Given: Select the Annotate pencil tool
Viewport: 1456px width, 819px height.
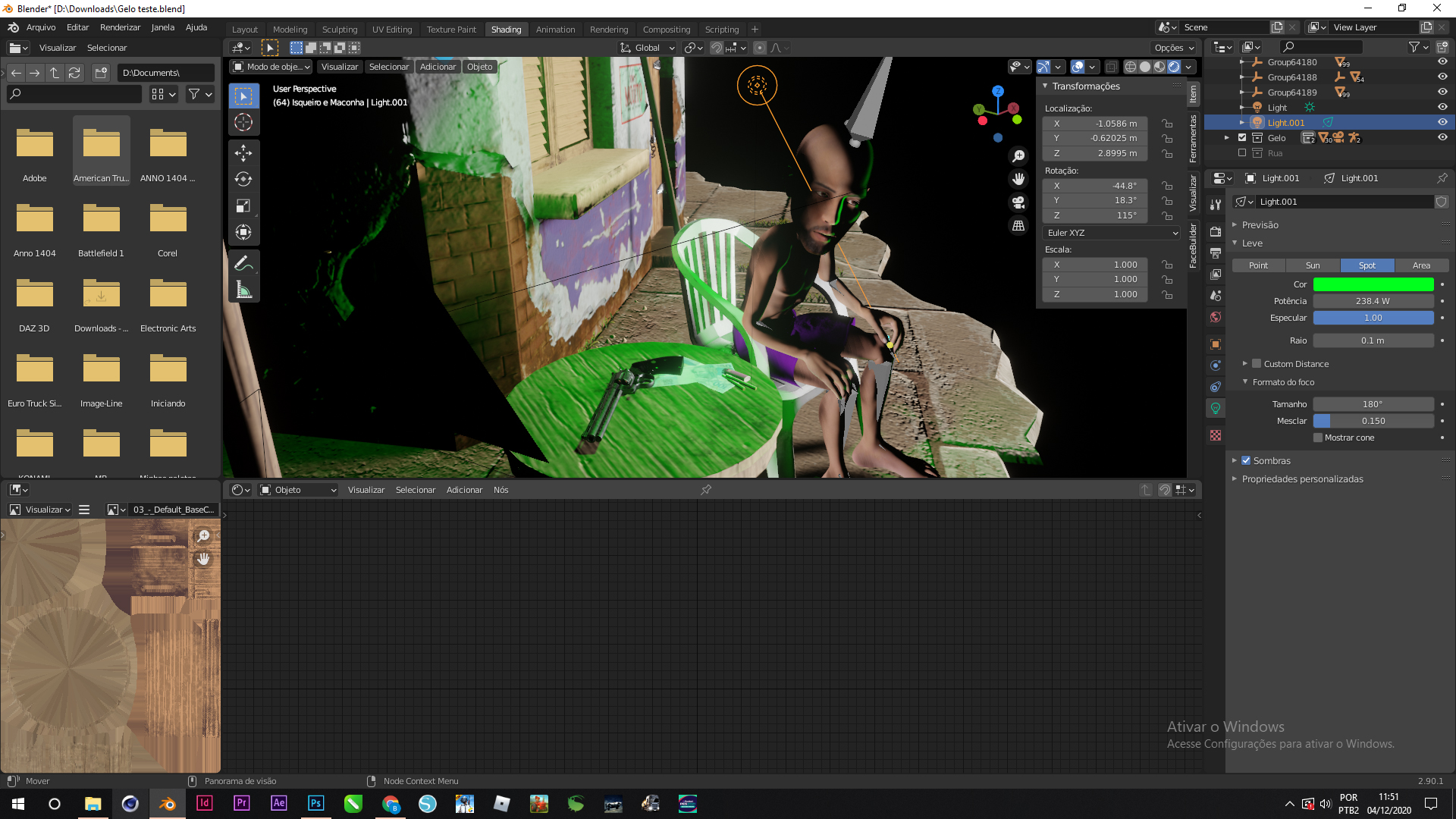Looking at the screenshot, I should (x=243, y=263).
